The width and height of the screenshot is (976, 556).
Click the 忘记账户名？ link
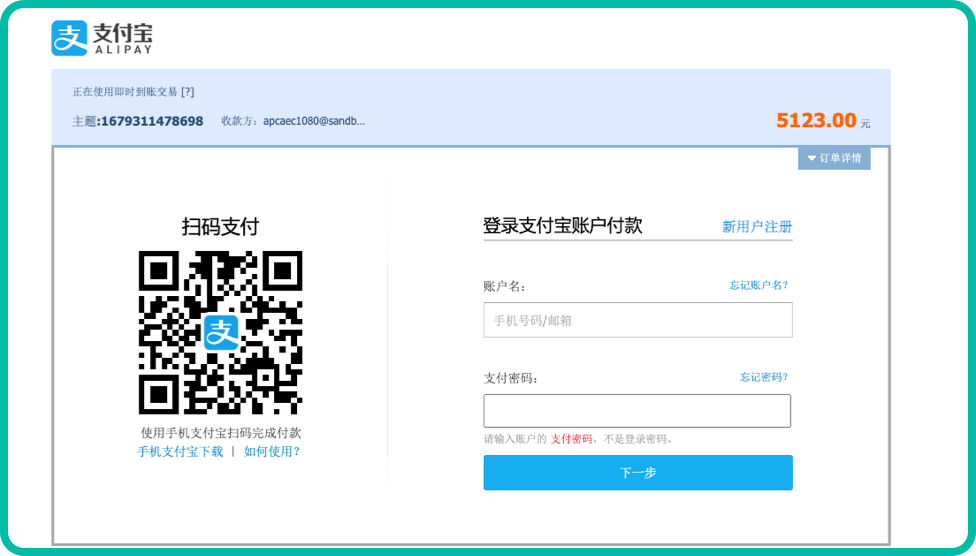(x=765, y=285)
